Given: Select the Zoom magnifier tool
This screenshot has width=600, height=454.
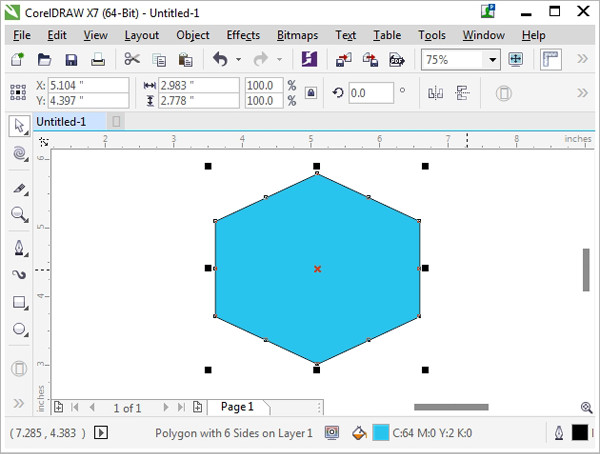Looking at the screenshot, I should (x=19, y=214).
